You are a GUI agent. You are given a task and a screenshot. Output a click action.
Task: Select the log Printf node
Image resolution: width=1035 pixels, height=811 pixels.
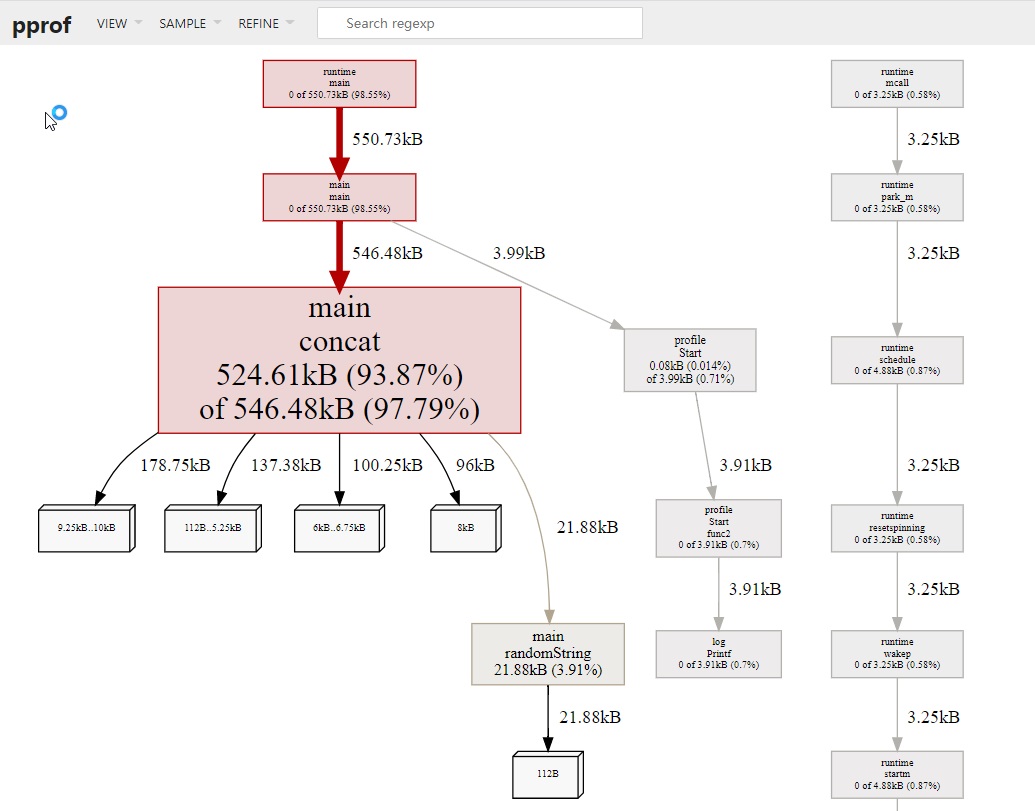click(x=719, y=654)
